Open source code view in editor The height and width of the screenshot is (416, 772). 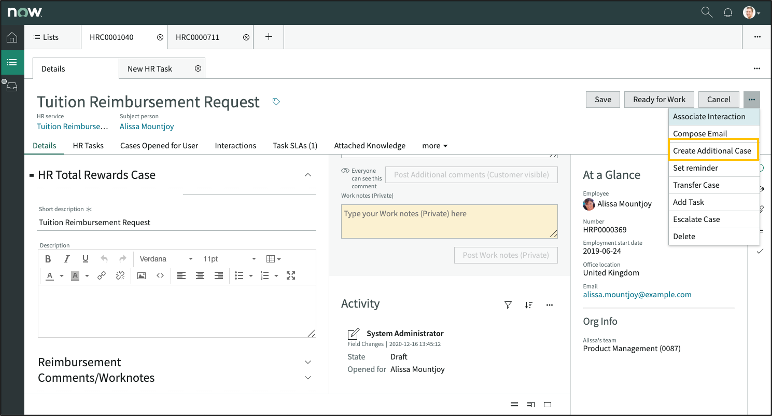160,276
